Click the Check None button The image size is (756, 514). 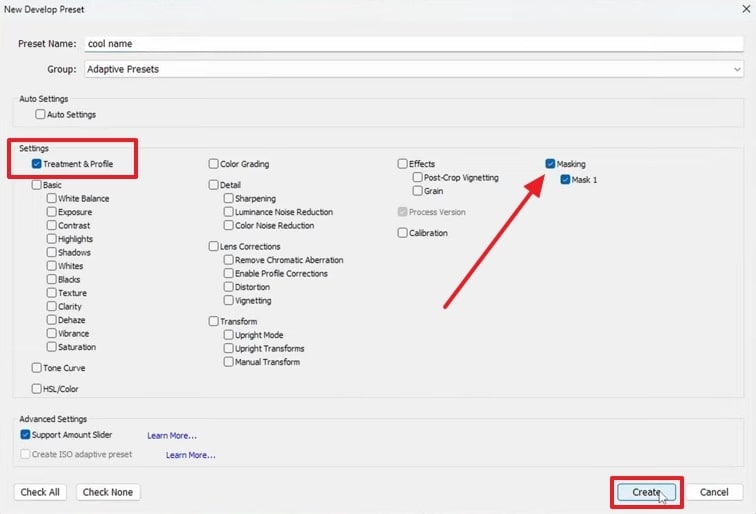(x=108, y=492)
